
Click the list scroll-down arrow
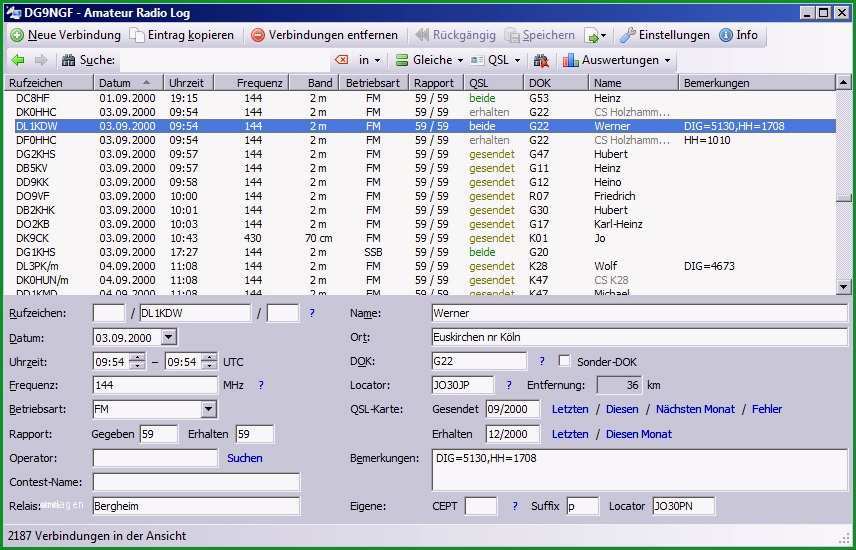[x=843, y=286]
